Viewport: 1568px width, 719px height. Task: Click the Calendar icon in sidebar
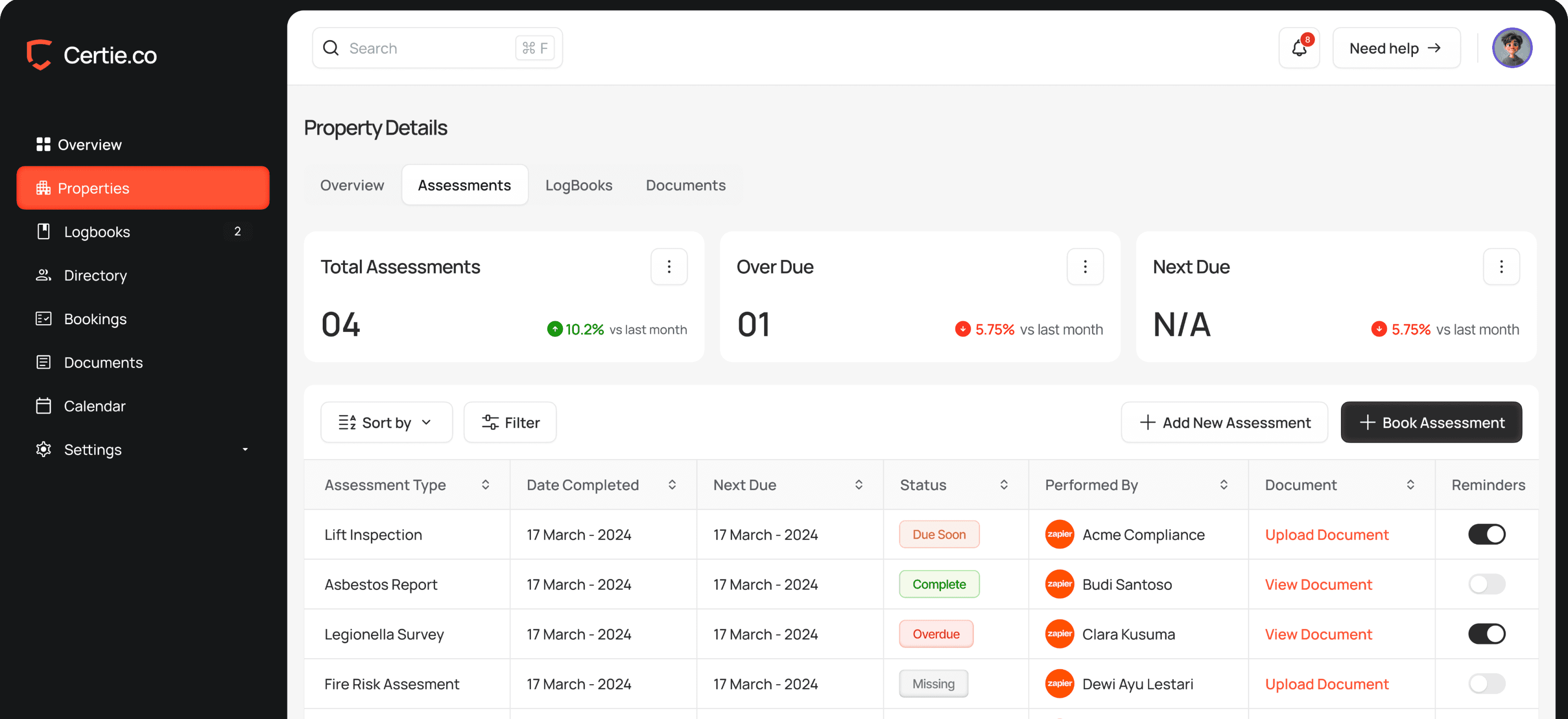point(43,405)
